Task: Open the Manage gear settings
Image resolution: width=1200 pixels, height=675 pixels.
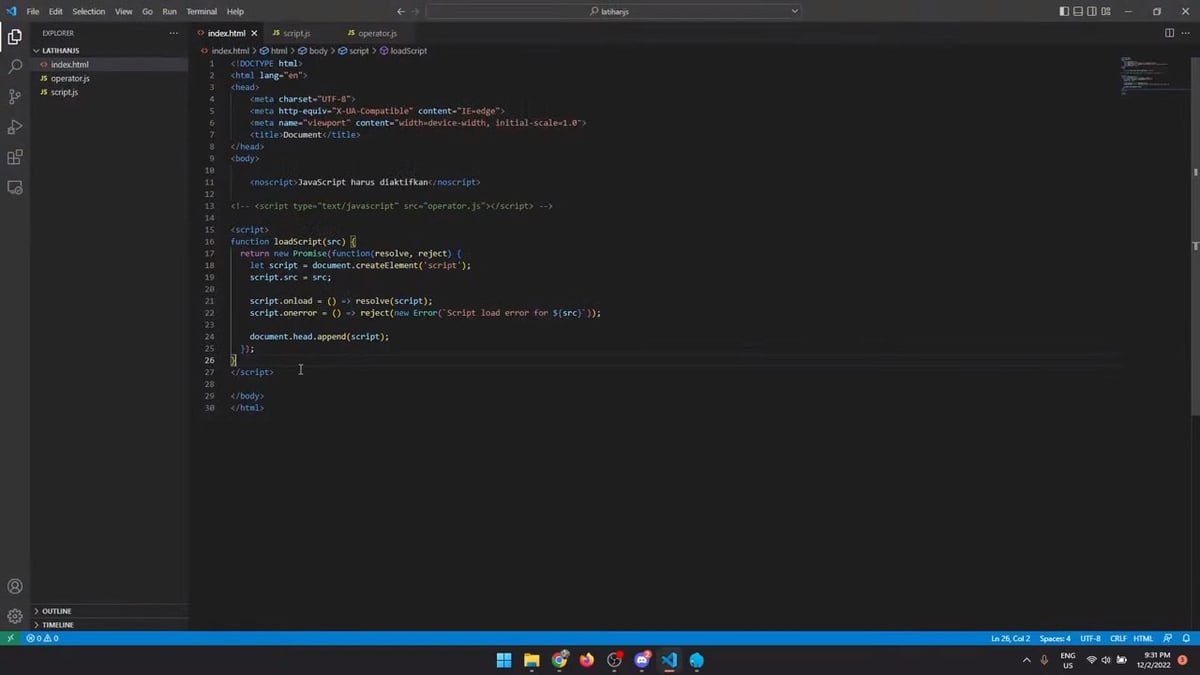Action: pos(15,616)
